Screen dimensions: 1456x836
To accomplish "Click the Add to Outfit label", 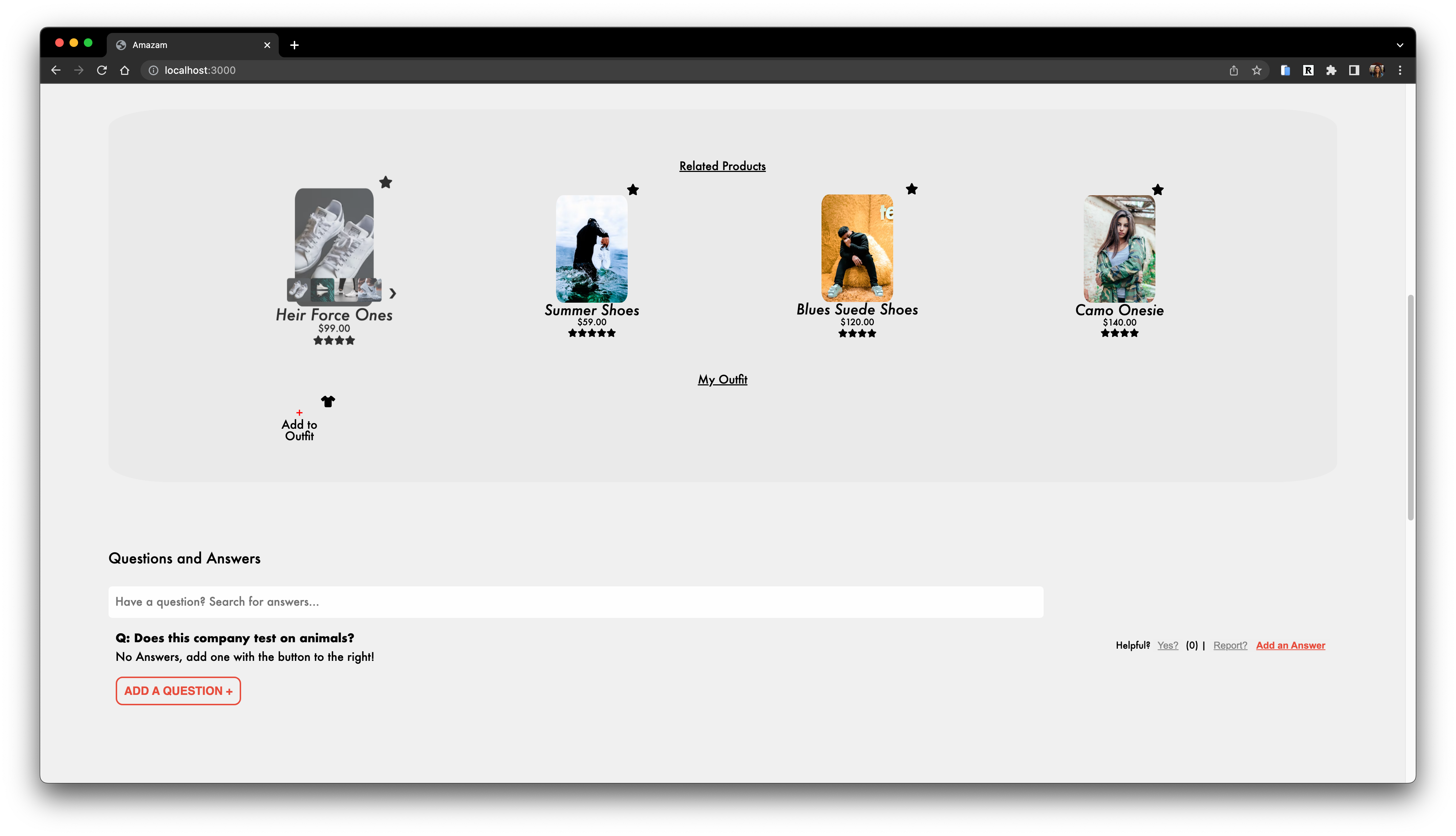I will pyautogui.click(x=299, y=430).
